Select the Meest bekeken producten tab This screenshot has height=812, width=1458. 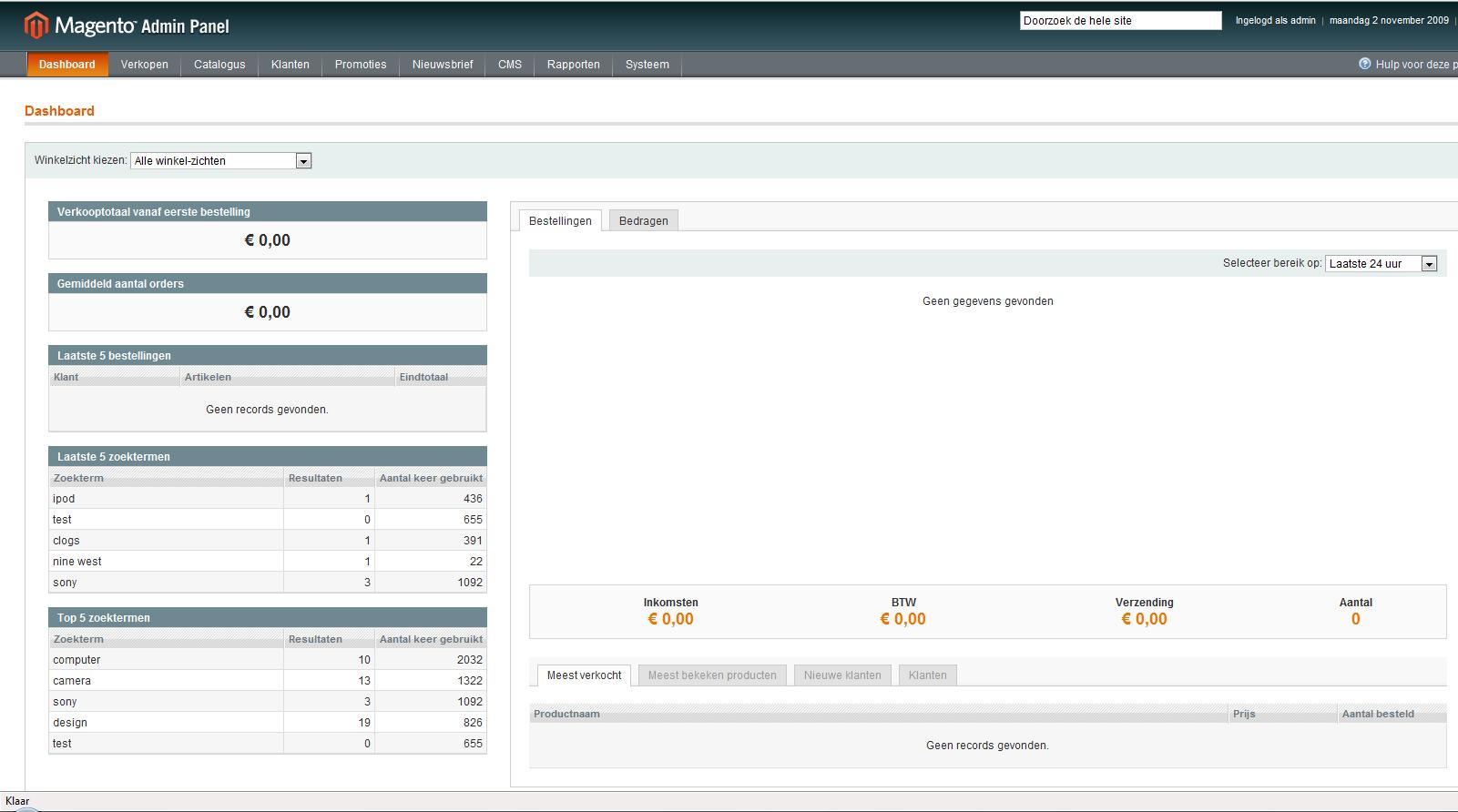[x=712, y=675]
